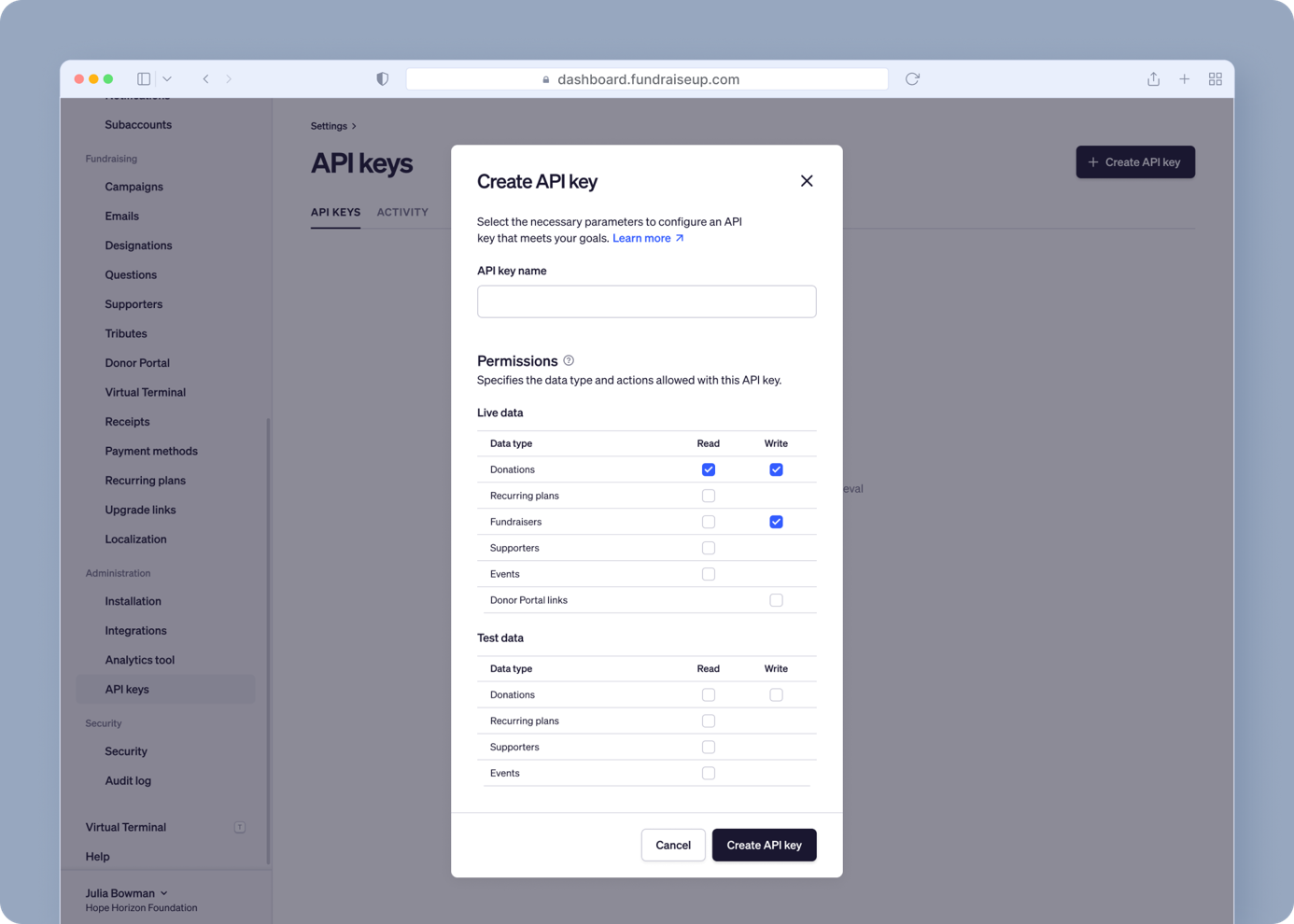Image resolution: width=1294 pixels, height=924 pixels.
Task: Click the Permissions help question icon
Action: click(569, 360)
